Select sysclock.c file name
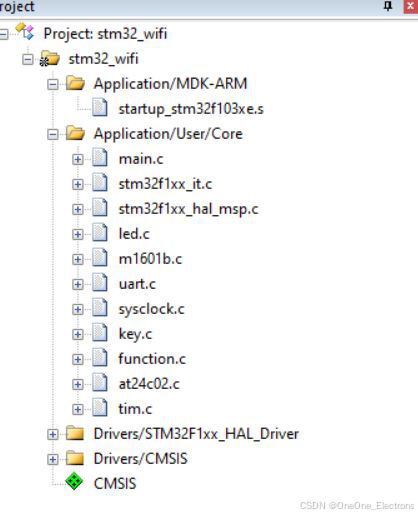This screenshot has width=418, height=517. click(151, 309)
